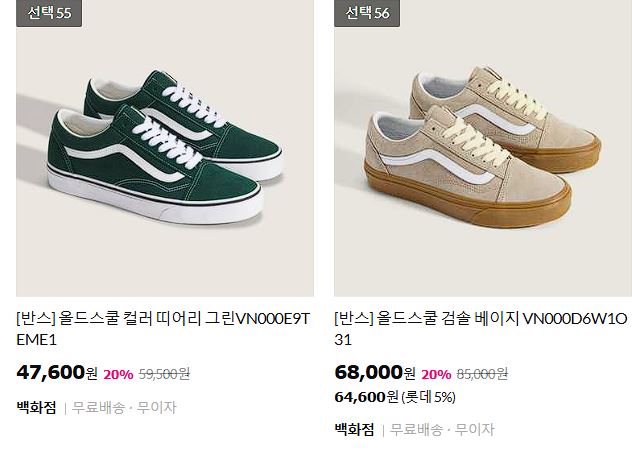The height and width of the screenshot is (454, 632).
Task: Click the 선택 55 selection badge
Action: (x=49, y=13)
